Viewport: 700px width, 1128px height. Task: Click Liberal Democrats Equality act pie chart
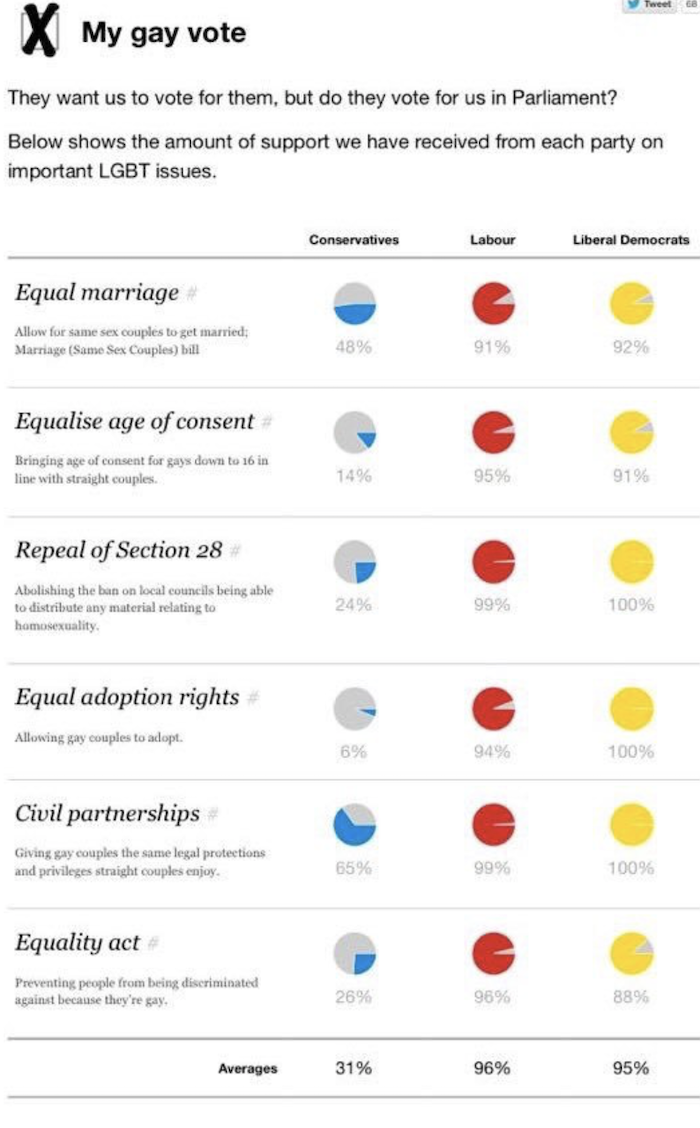(631, 953)
